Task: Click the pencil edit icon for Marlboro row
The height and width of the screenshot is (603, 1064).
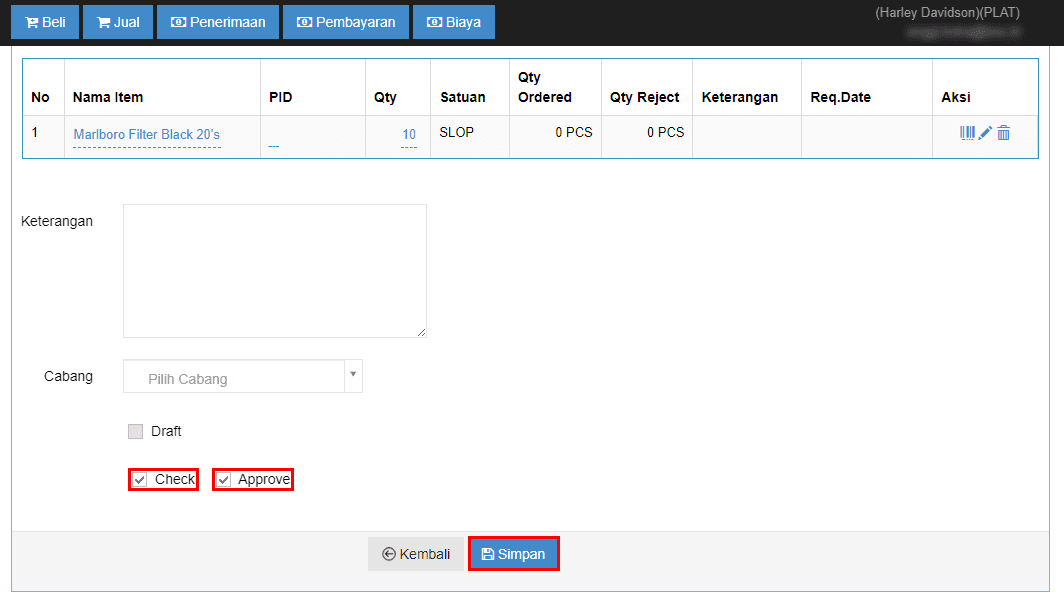Action: [985, 133]
